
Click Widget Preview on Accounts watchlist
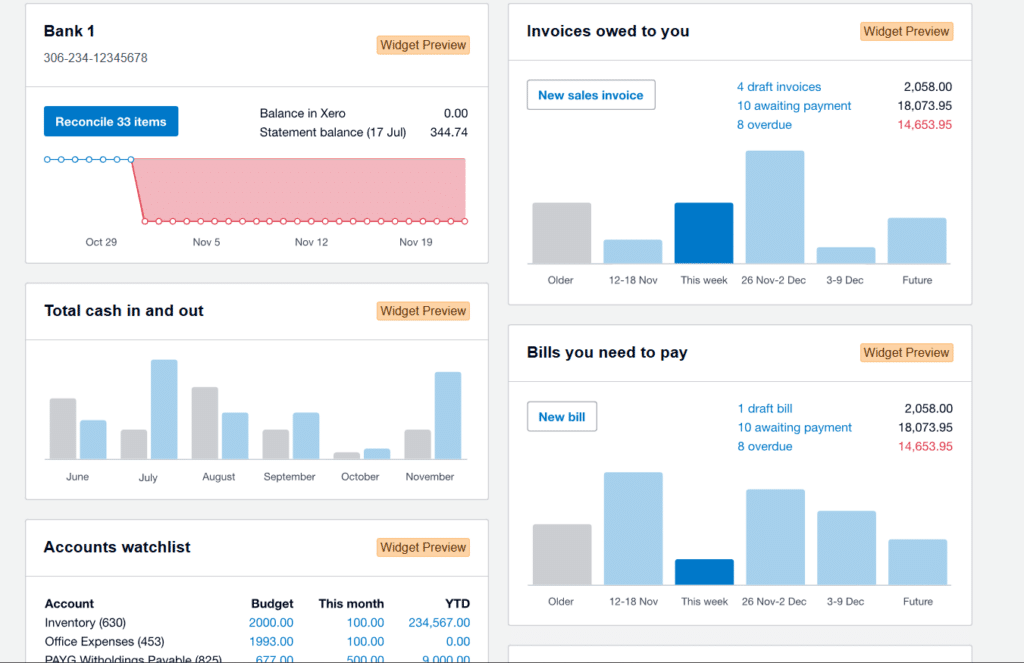pyautogui.click(x=422, y=547)
